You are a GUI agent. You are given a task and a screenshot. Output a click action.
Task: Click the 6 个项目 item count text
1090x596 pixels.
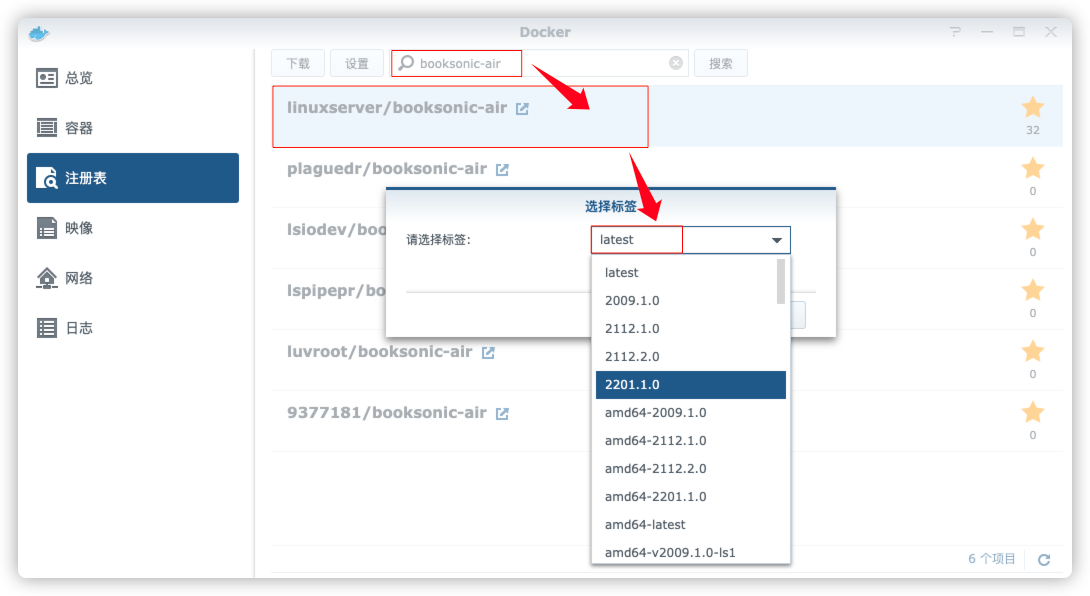click(992, 558)
